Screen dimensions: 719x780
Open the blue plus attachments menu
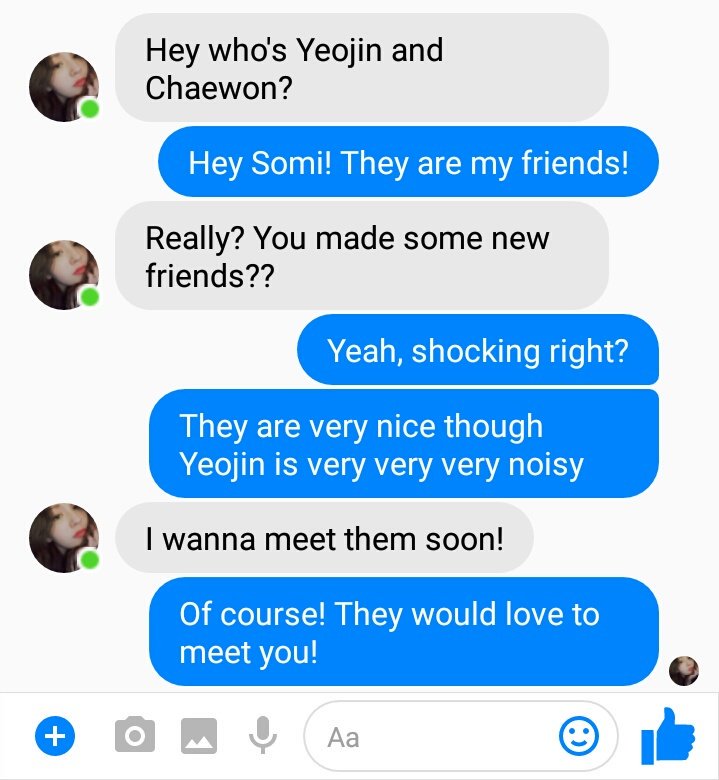55,736
